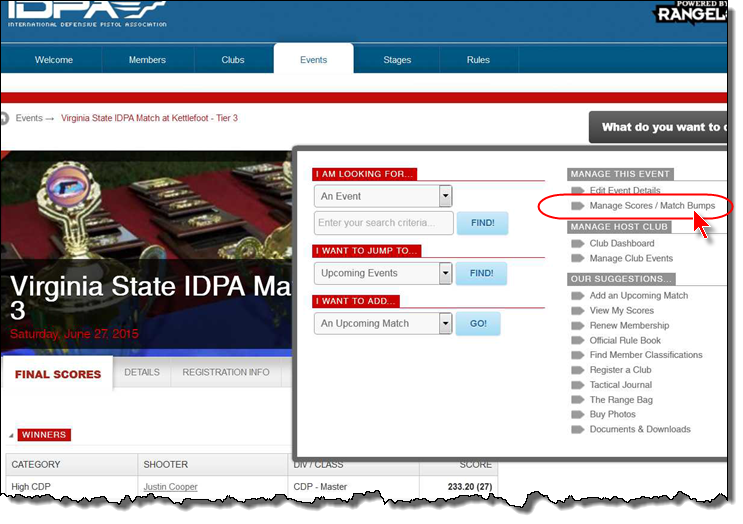Switch to the Final Scores tab

point(58,374)
